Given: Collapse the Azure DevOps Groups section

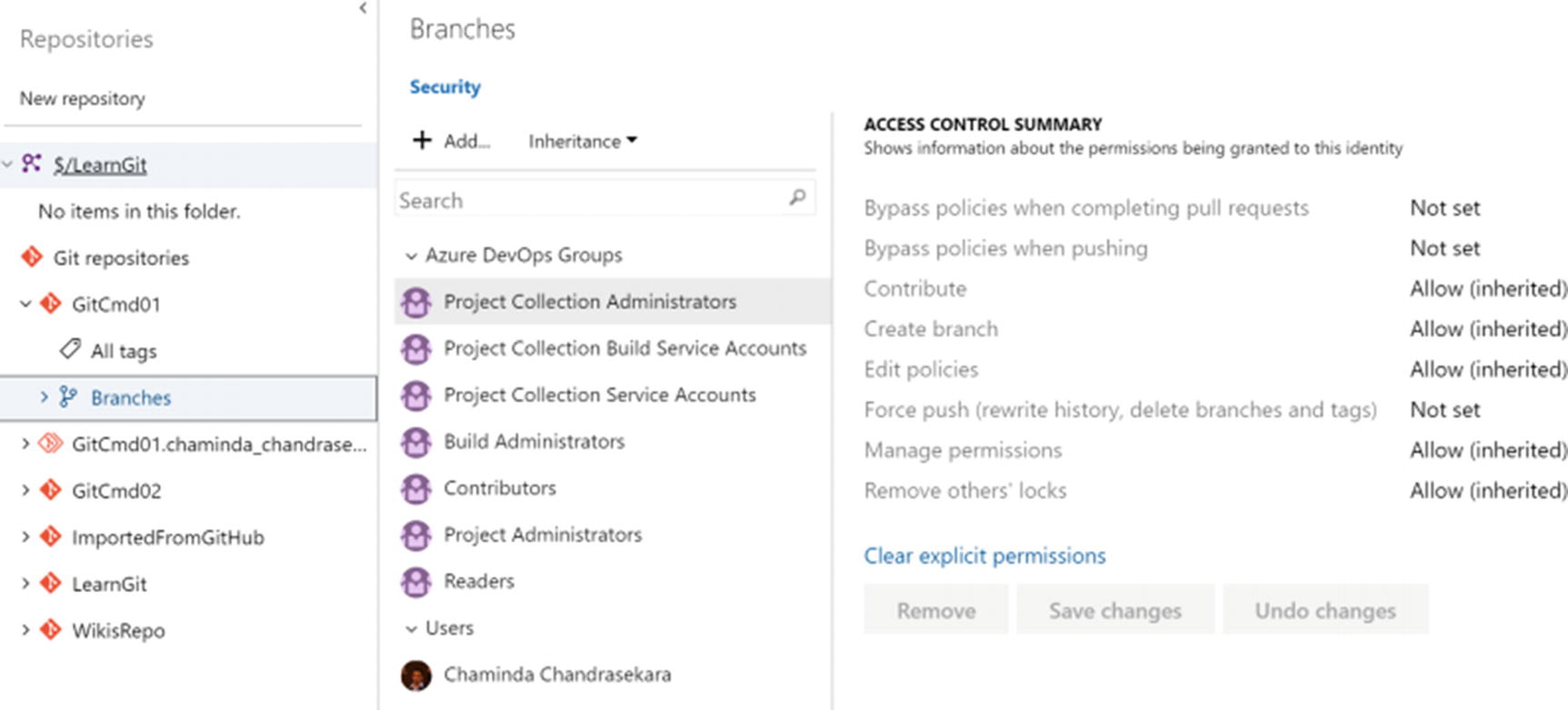Looking at the screenshot, I should (x=411, y=255).
